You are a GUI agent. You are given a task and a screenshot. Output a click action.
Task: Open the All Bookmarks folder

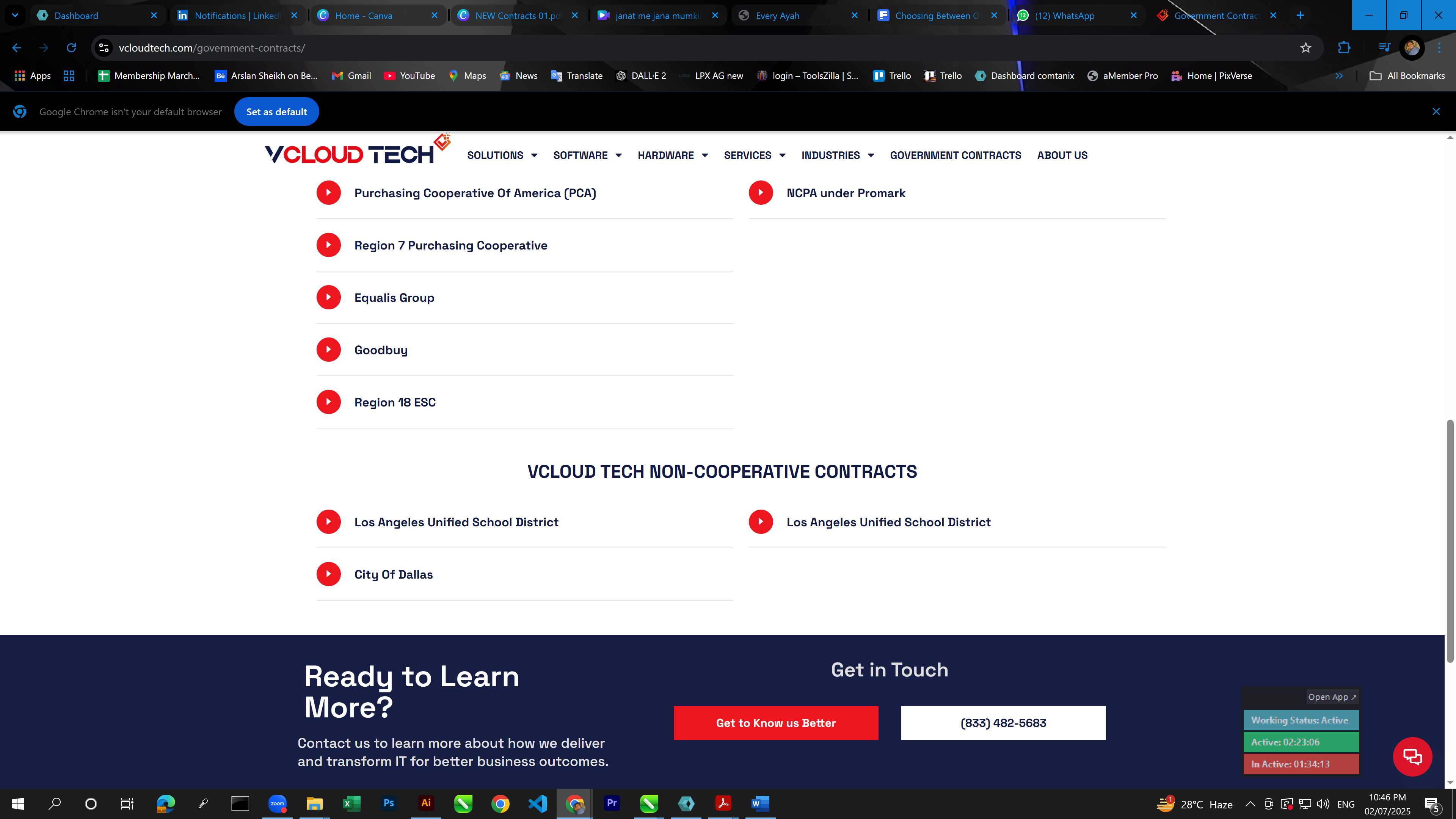[1407, 76]
